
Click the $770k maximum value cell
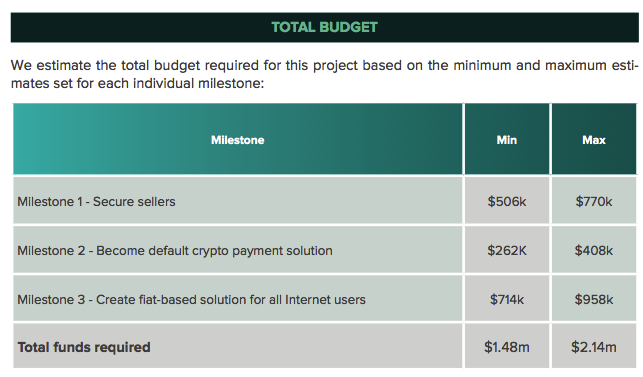tap(594, 201)
